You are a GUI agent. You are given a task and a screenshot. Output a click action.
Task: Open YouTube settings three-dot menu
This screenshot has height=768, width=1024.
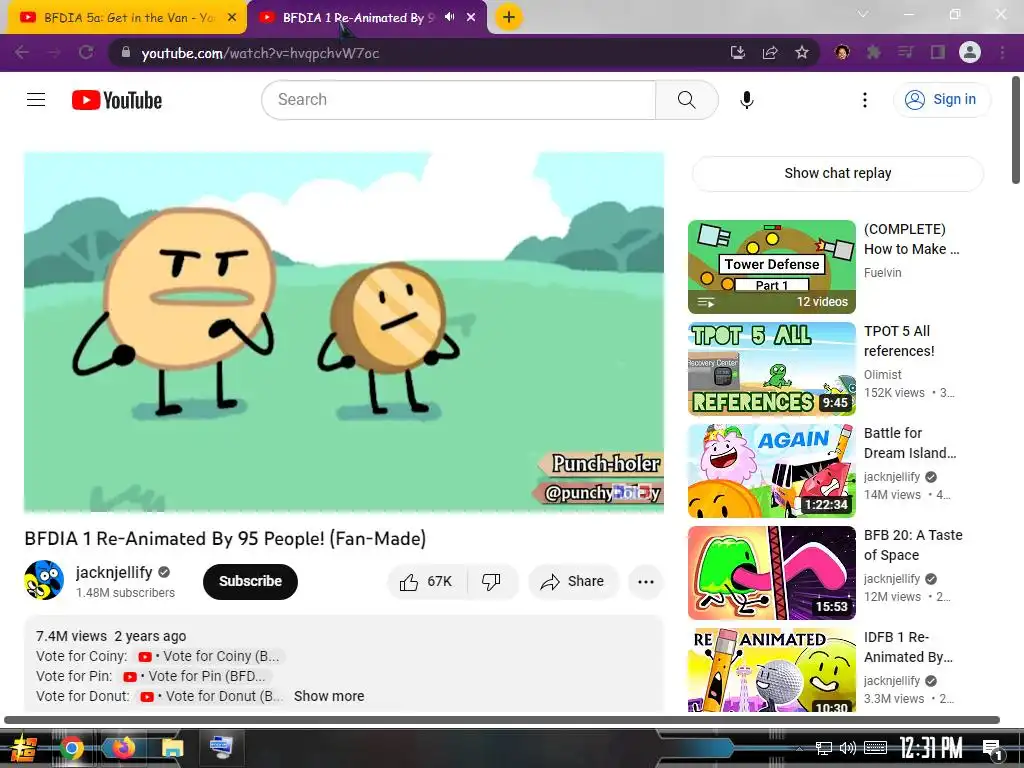pyautogui.click(x=865, y=100)
